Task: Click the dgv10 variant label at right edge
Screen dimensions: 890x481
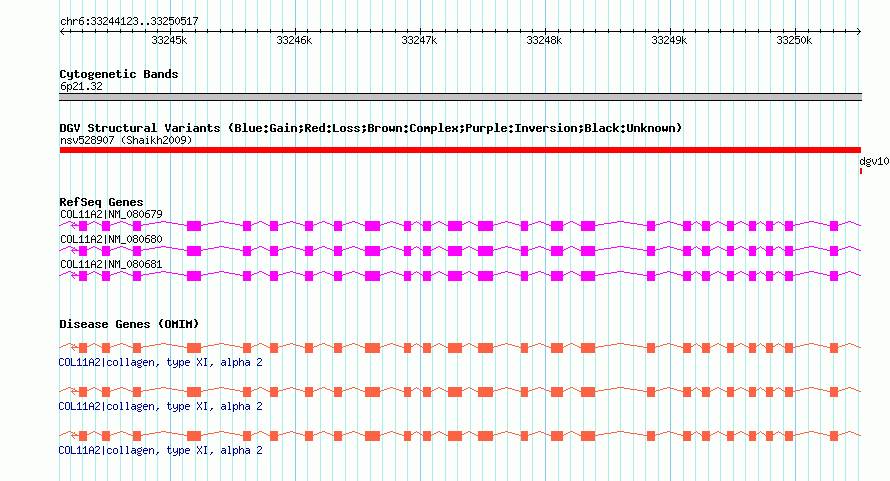Action: pyautogui.click(x=874, y=161)
